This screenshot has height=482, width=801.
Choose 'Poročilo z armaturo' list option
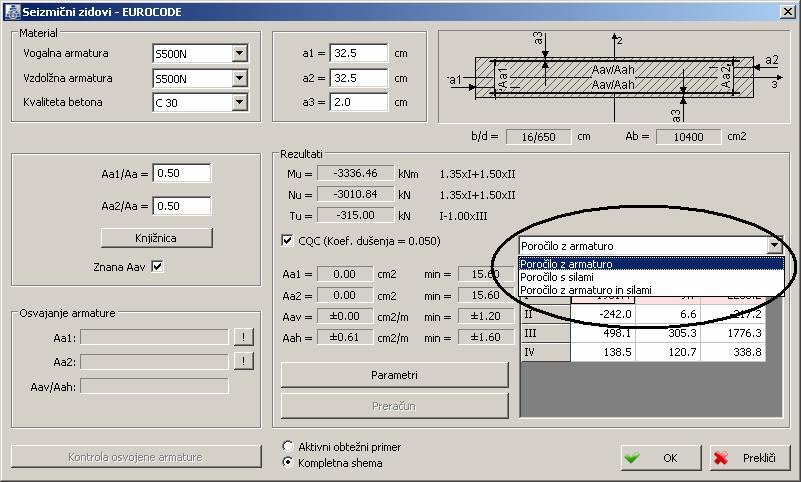click(x=651, y=264)
